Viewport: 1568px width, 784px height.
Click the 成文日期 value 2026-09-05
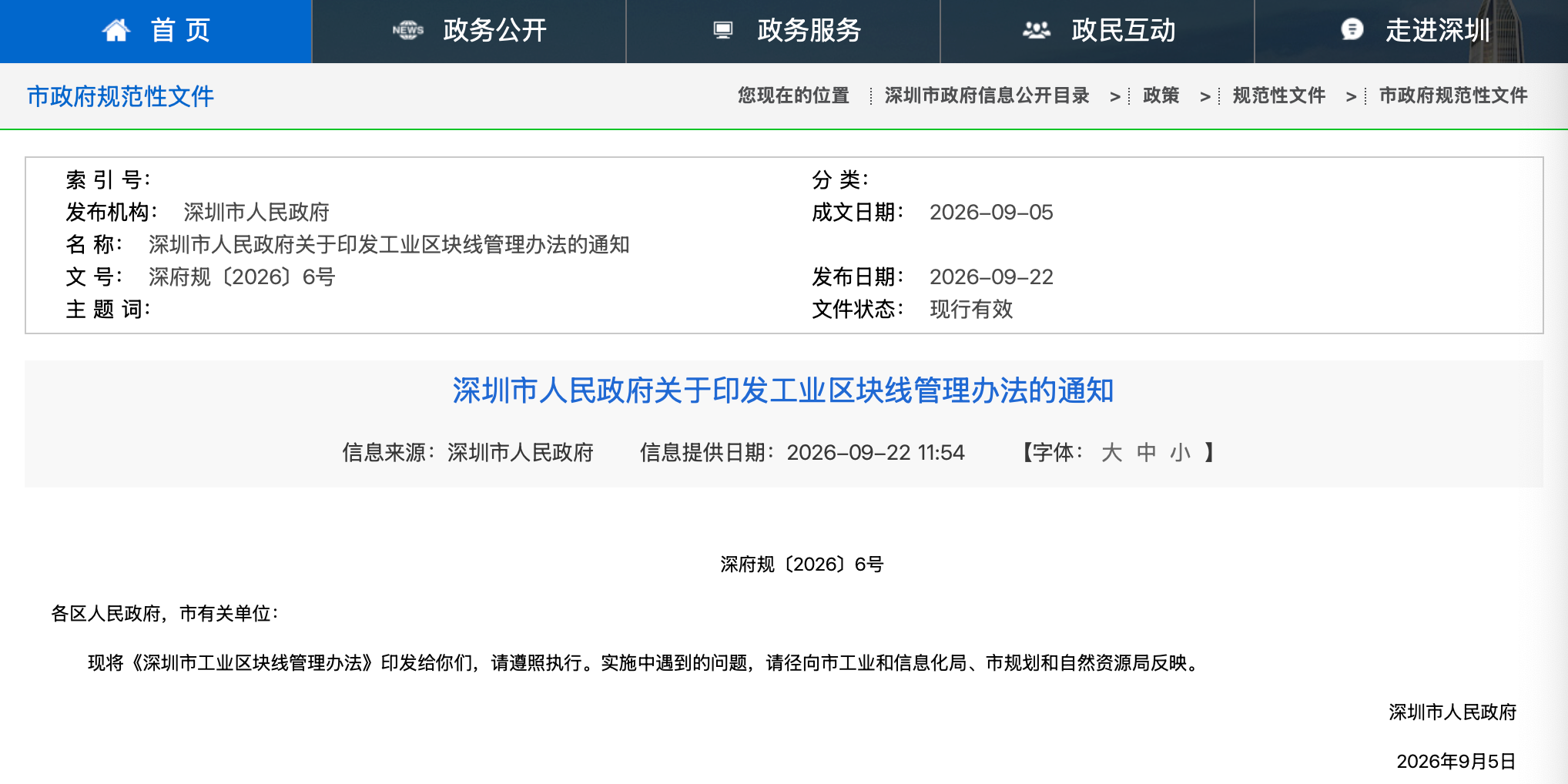click(x=991, y=213)
